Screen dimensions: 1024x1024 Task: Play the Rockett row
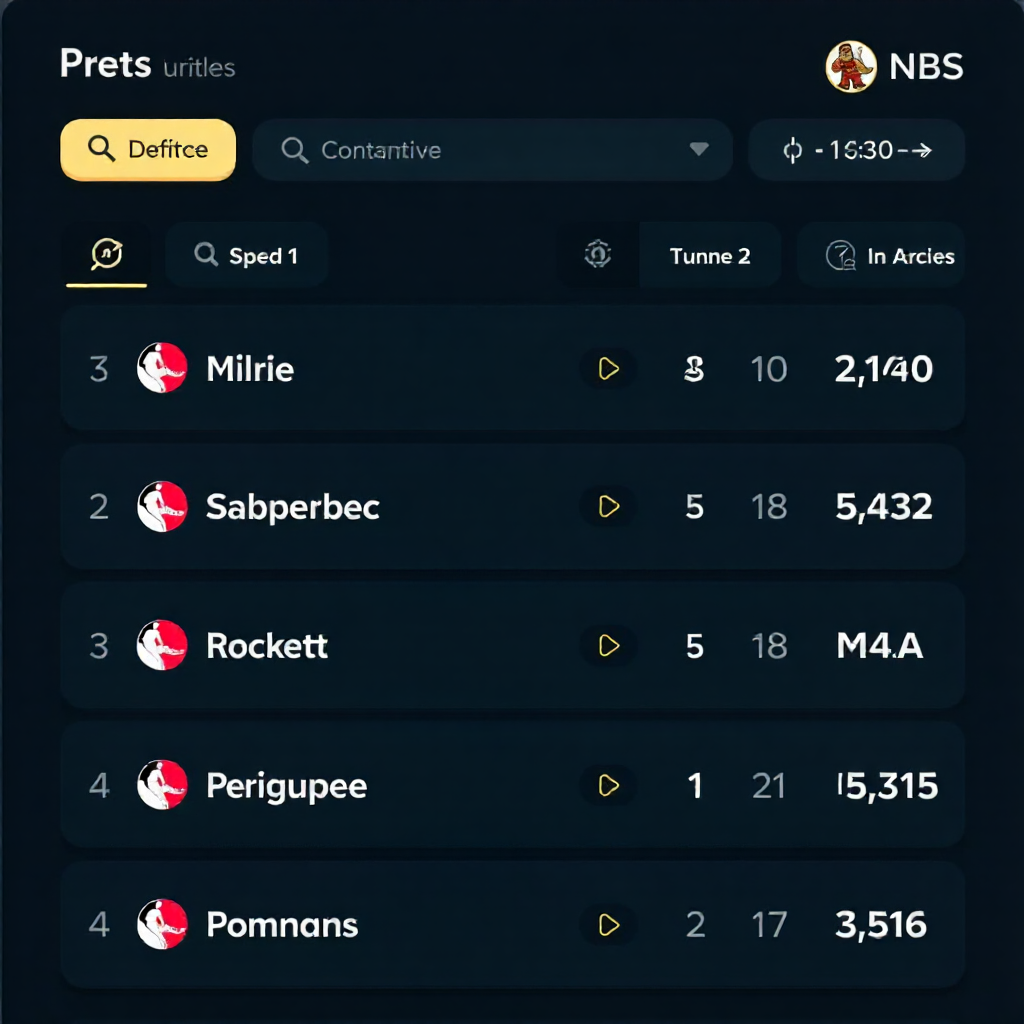click(608, 645)
